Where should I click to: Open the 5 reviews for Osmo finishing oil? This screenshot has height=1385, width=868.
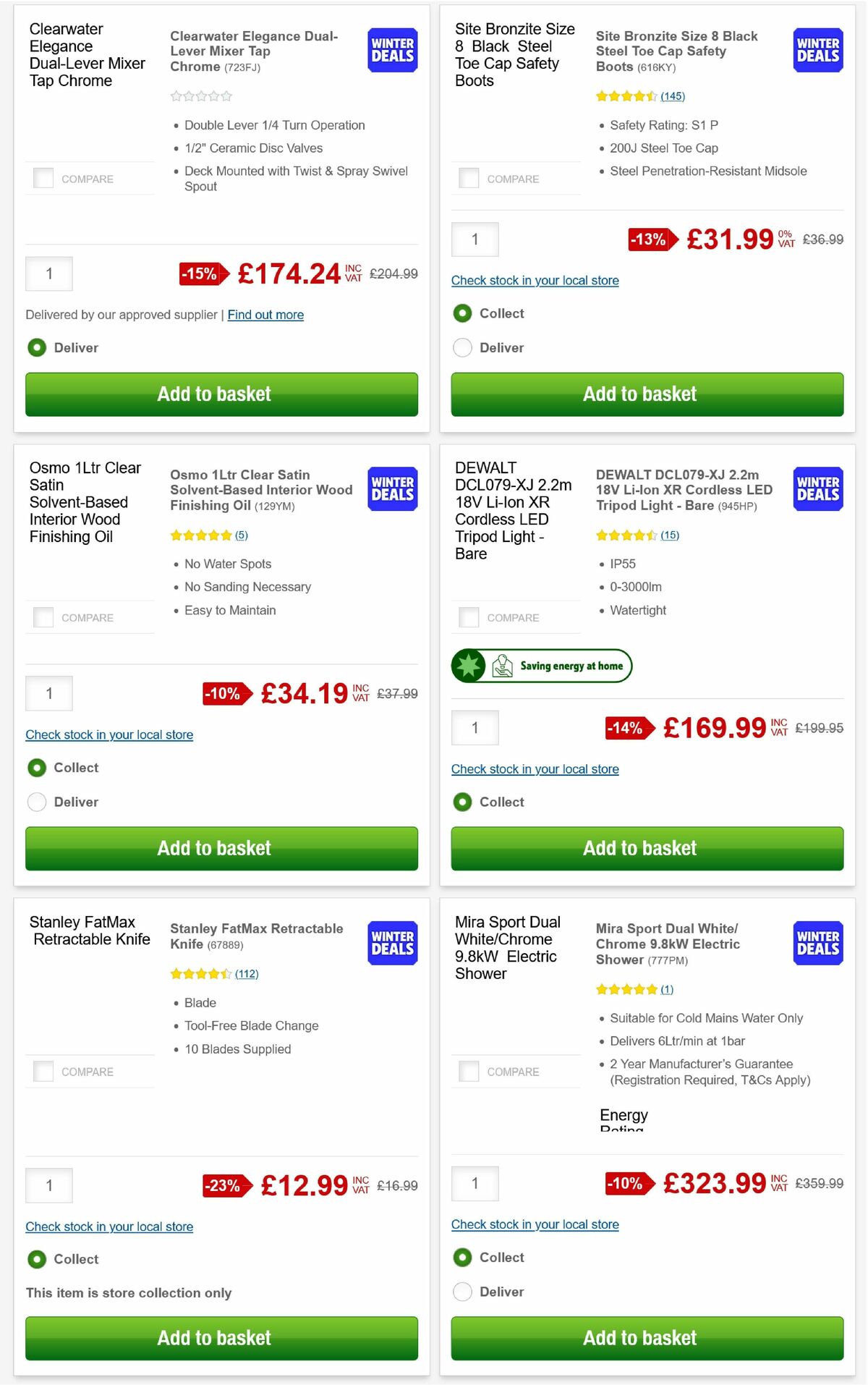click(241, 535)
